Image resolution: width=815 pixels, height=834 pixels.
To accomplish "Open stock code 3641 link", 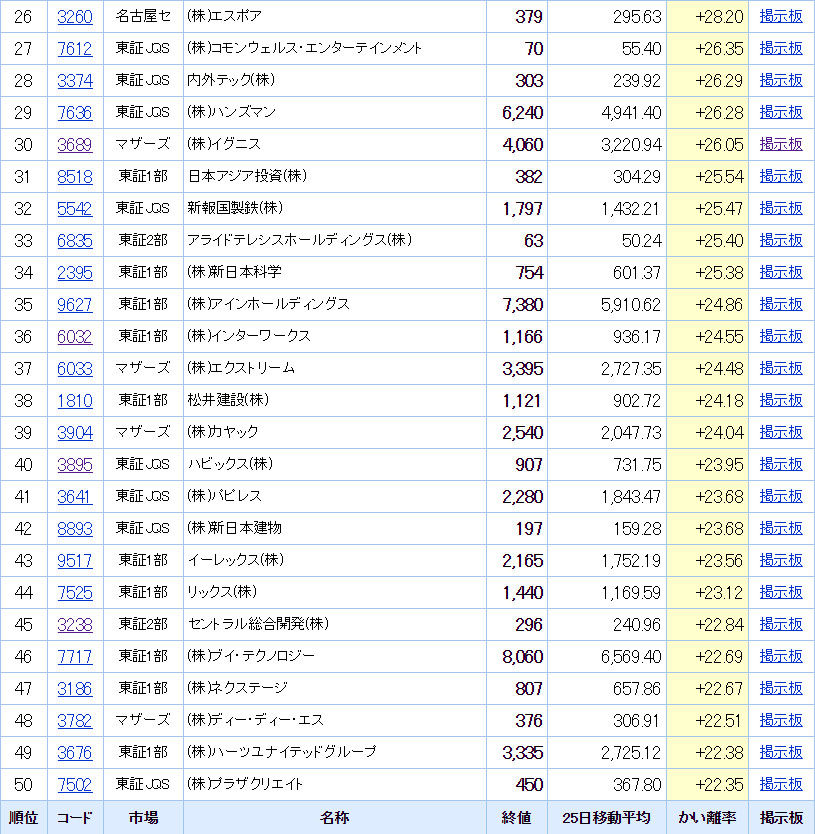I will coord(75,497).
